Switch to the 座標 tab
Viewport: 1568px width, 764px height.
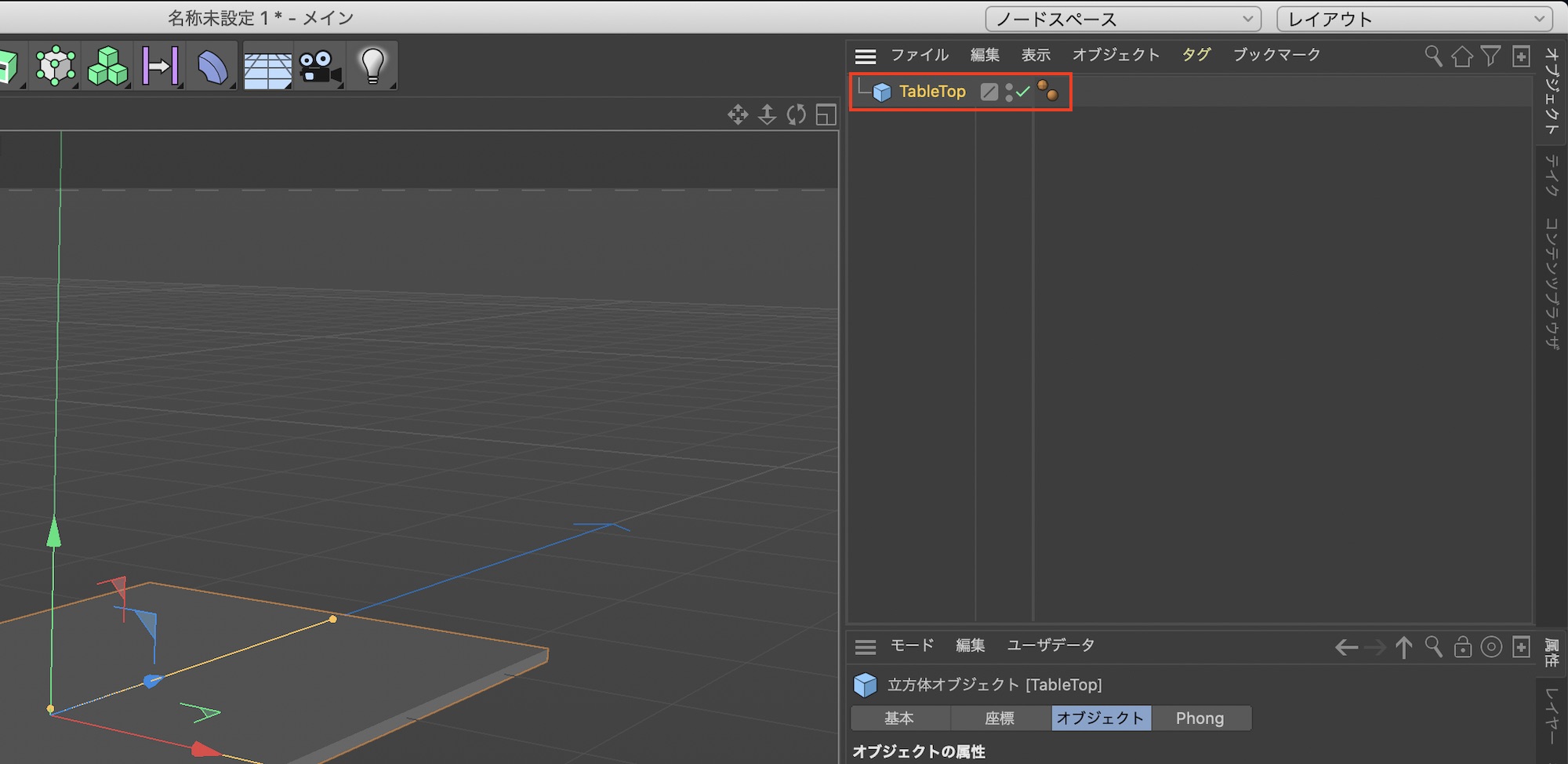(1000, 718)
